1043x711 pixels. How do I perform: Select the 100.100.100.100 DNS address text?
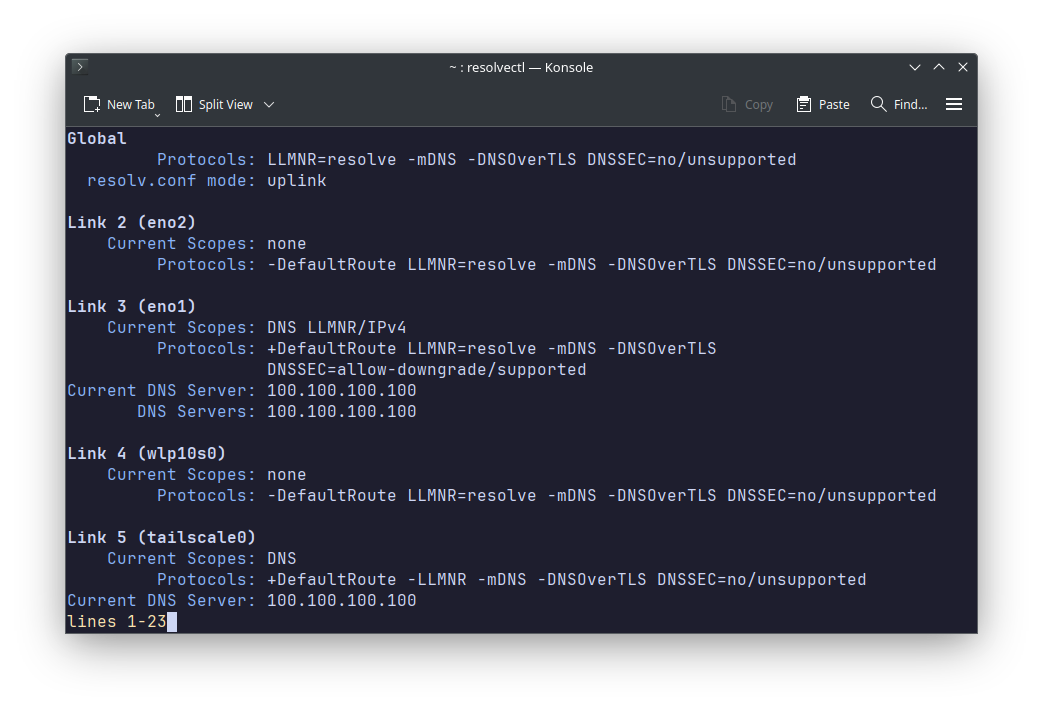[341, 390]
